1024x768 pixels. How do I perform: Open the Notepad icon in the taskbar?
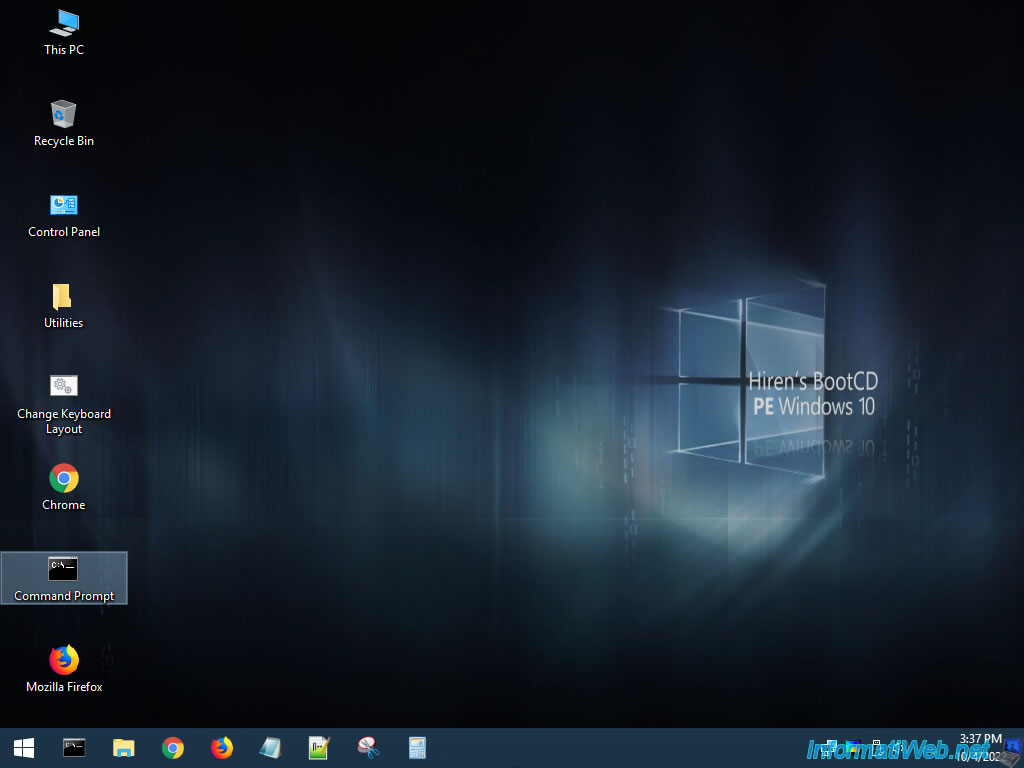click(x=270, y=748)
